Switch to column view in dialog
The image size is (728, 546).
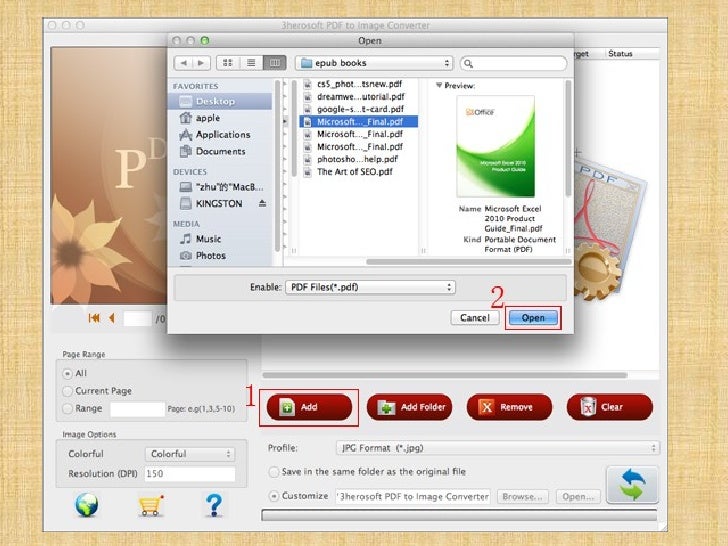point(274,63)
